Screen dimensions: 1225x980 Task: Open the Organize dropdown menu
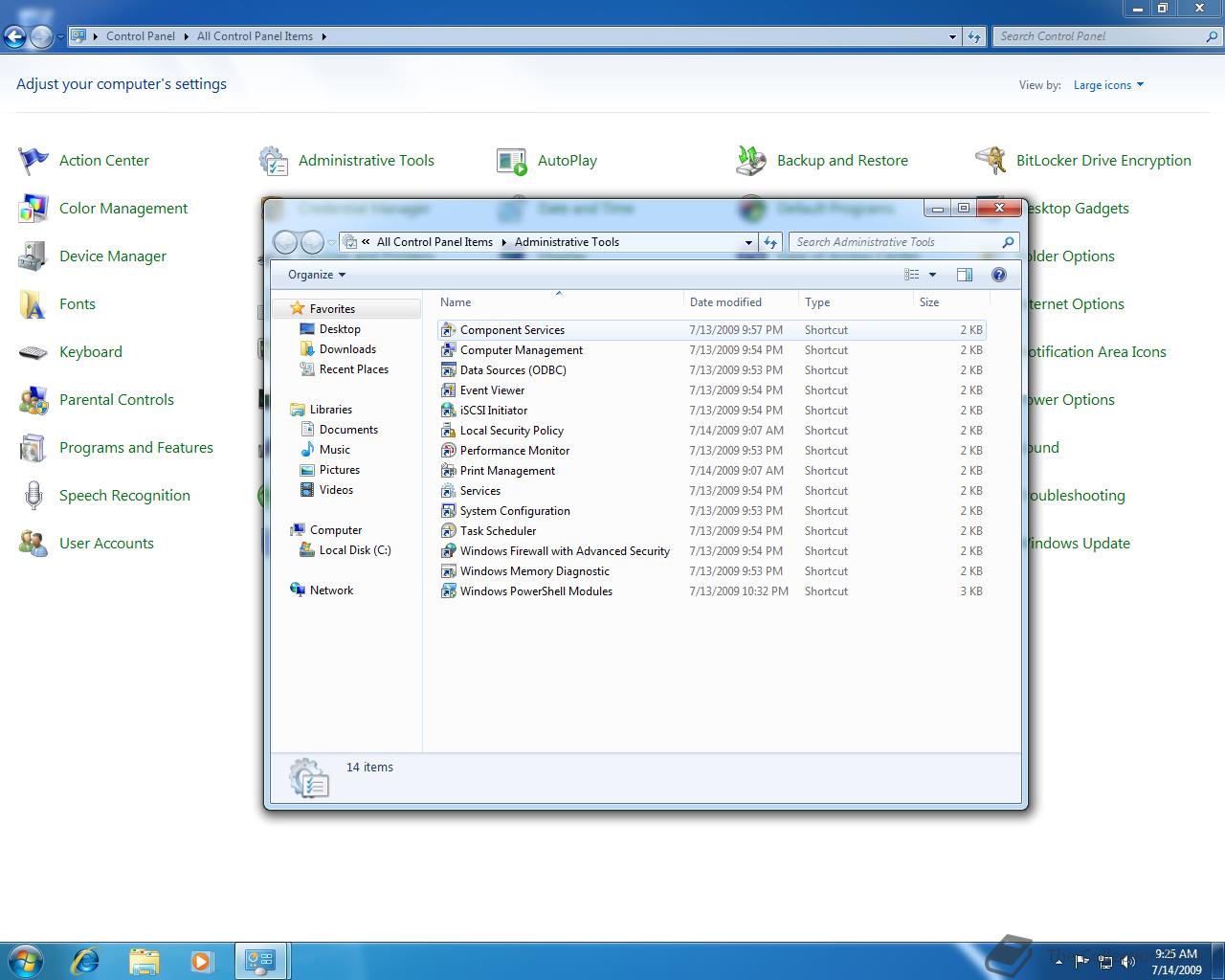tap(317, 275)
